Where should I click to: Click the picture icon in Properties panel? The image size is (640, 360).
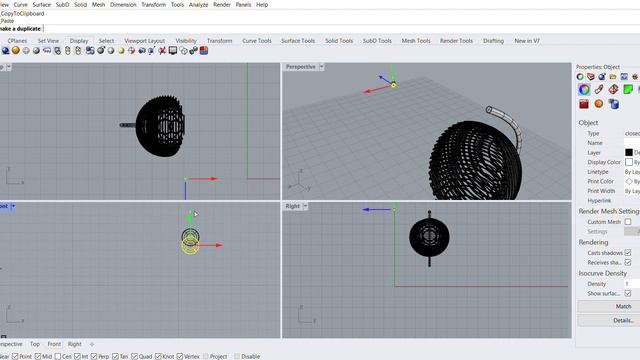click(624, 76)
